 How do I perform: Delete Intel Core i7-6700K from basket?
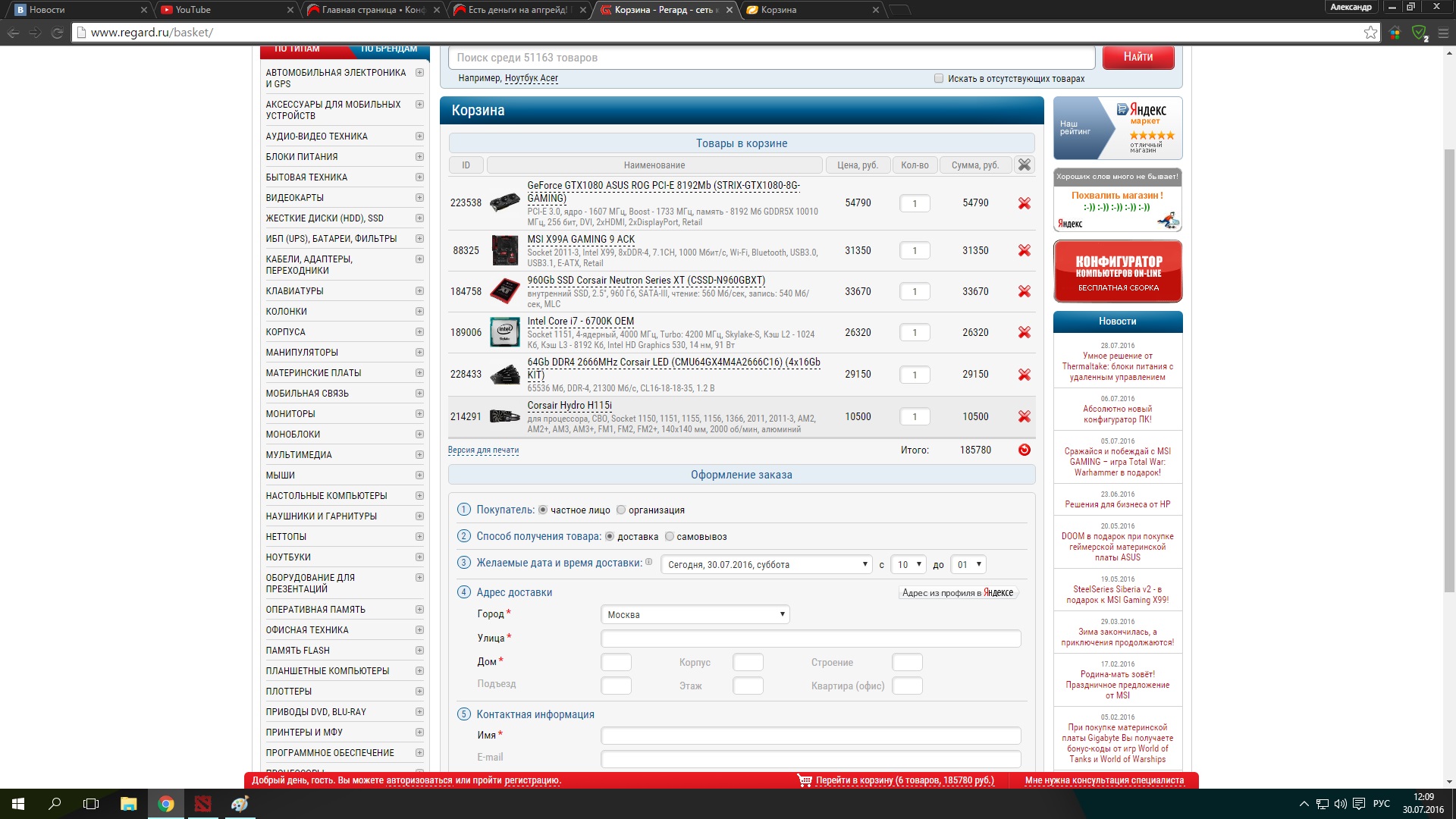pos(1024,332)
